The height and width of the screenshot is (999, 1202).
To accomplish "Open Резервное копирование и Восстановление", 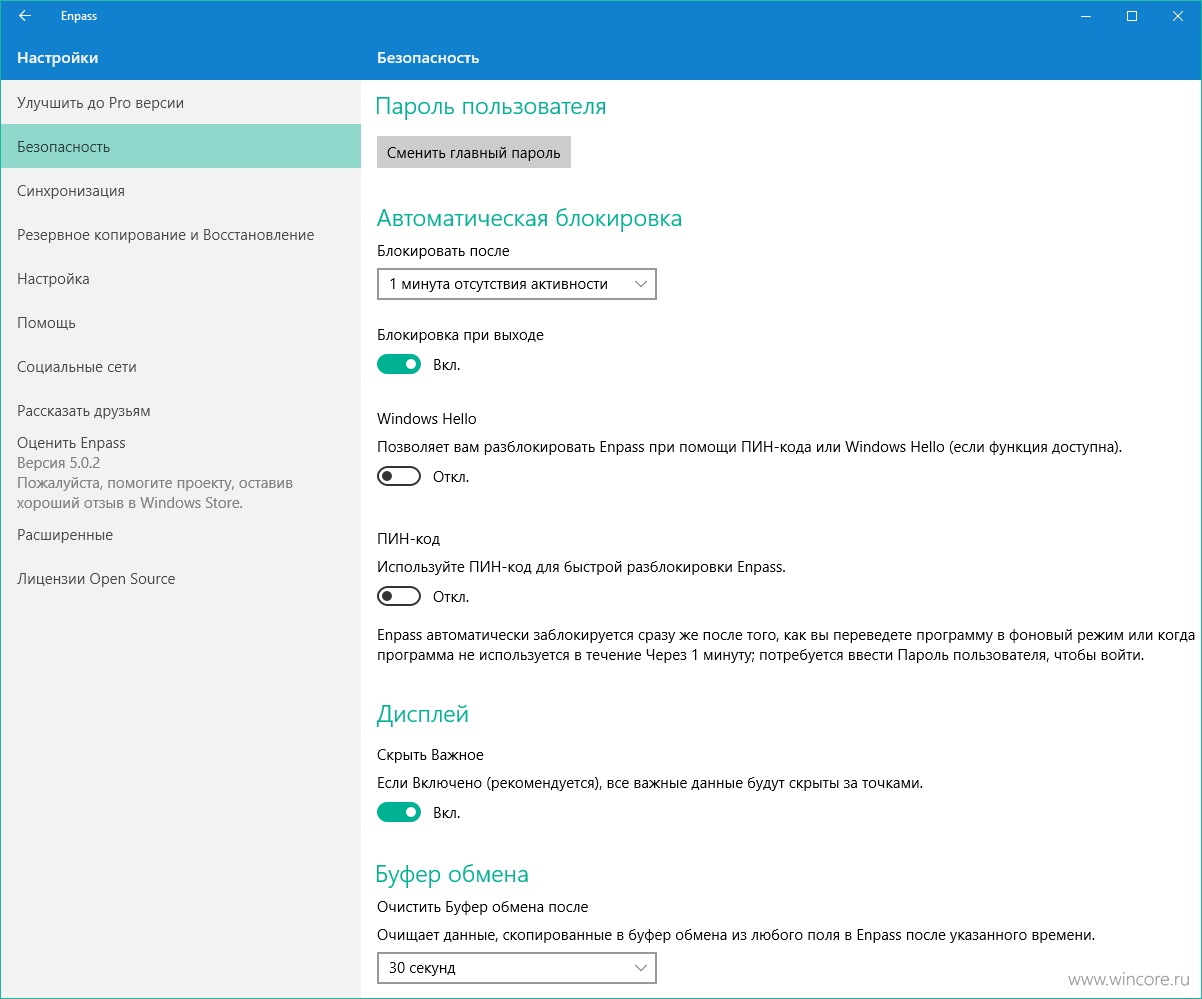I will tap(180, 235).
